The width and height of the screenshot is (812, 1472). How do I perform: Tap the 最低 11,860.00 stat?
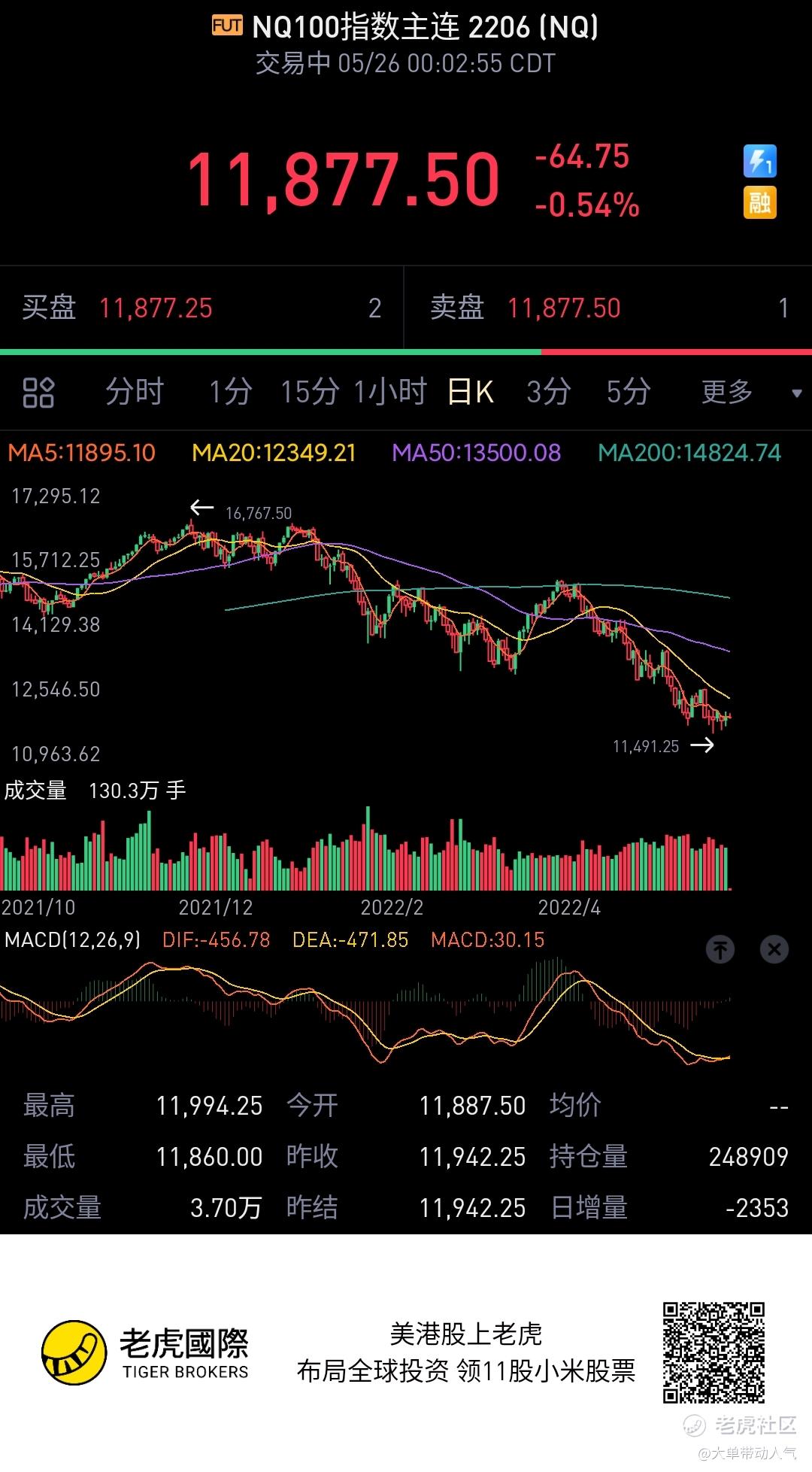pos(143,1157)
